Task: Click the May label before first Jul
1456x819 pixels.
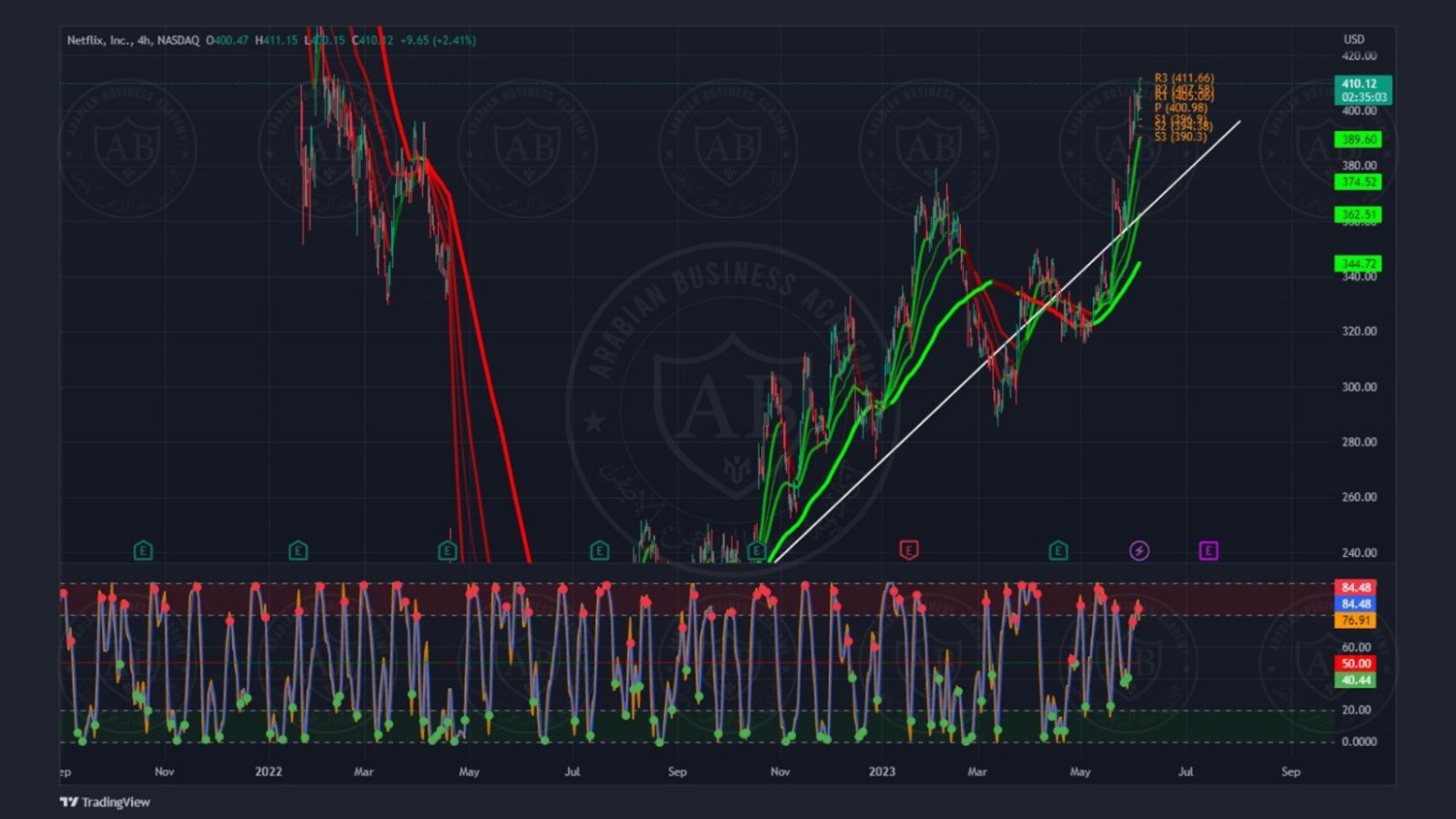Action: pos(469,771)
